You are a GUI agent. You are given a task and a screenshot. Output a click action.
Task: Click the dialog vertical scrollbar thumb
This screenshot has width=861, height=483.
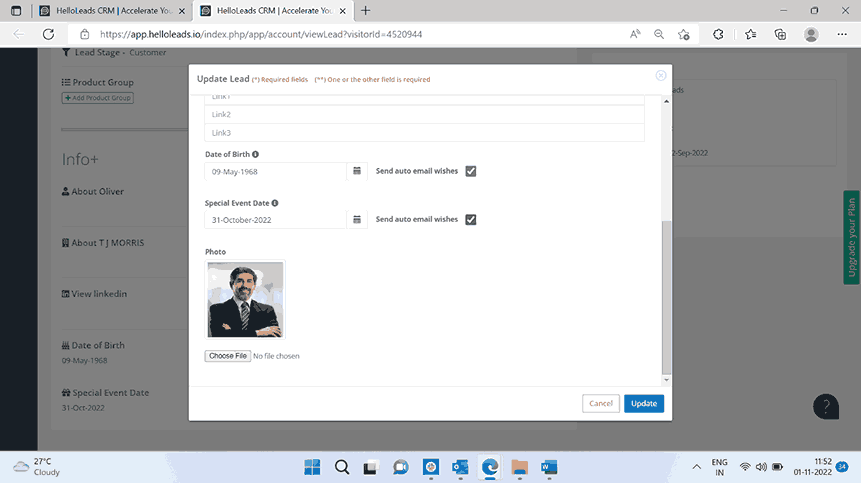pos(667,297)
